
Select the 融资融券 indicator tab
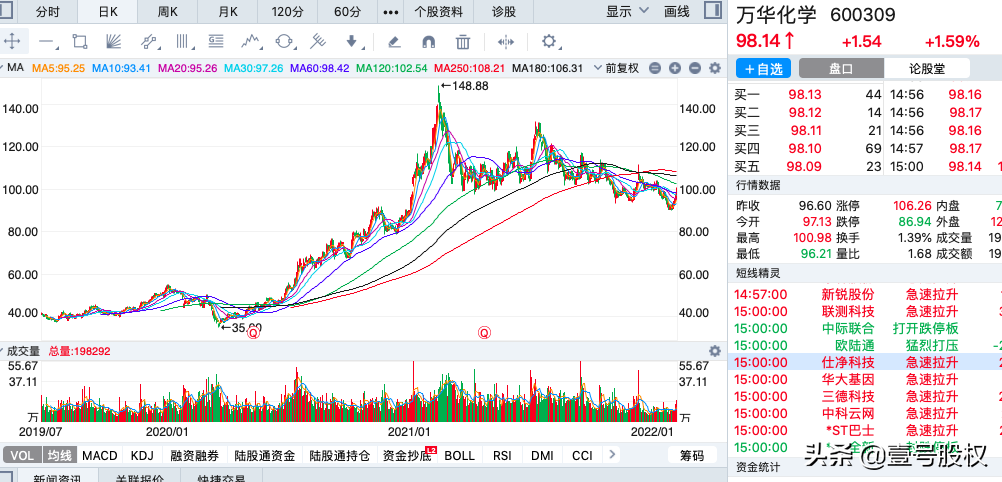(x=194, y=455)
